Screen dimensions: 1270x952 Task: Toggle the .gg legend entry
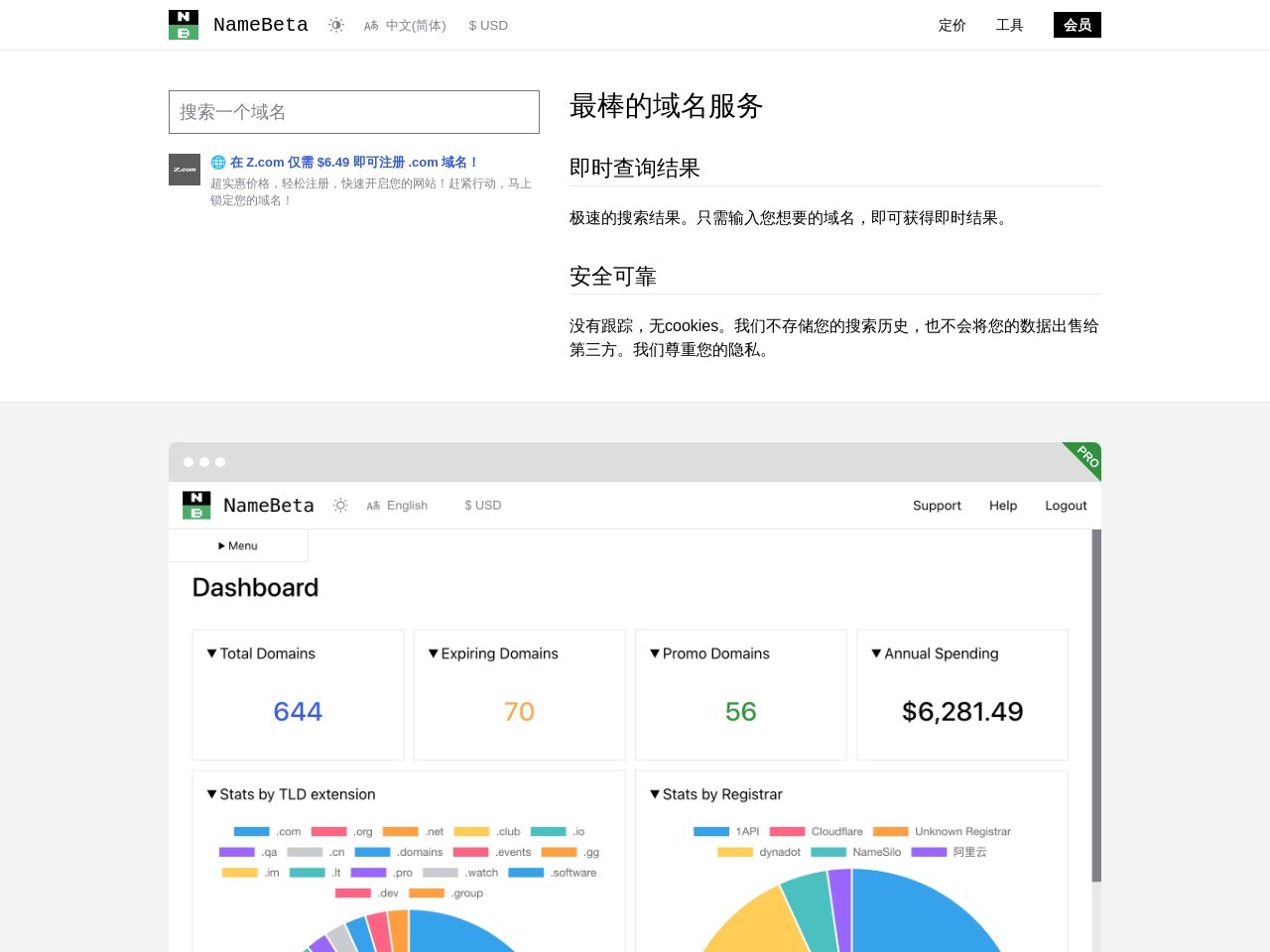[571, 852]
